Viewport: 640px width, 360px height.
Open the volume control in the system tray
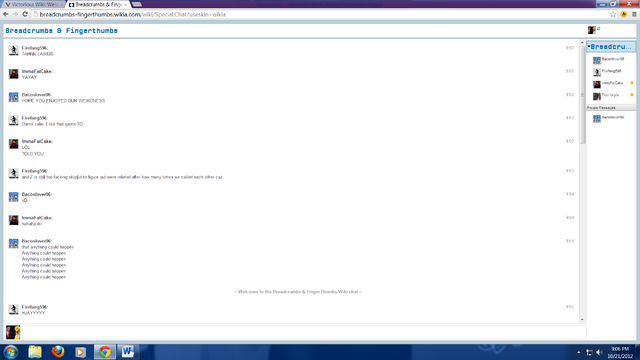tap(599, 352)
